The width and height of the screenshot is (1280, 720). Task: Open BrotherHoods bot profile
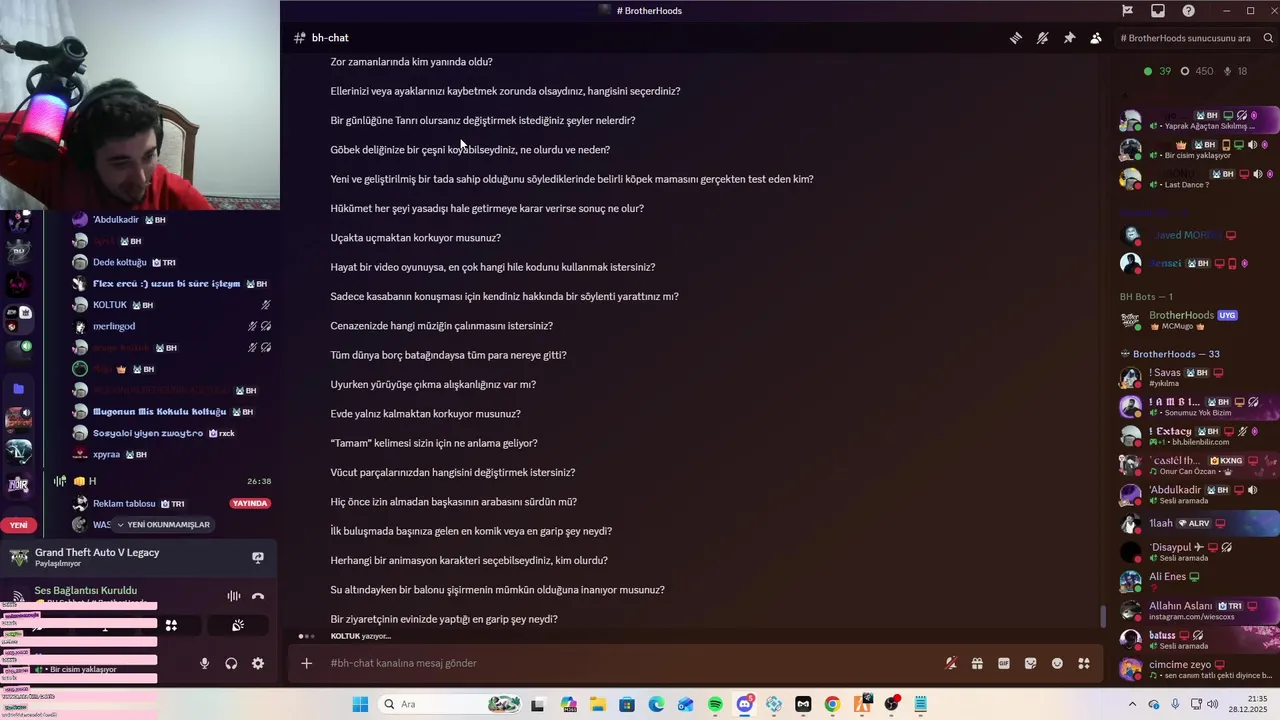tap(1197, 320)
